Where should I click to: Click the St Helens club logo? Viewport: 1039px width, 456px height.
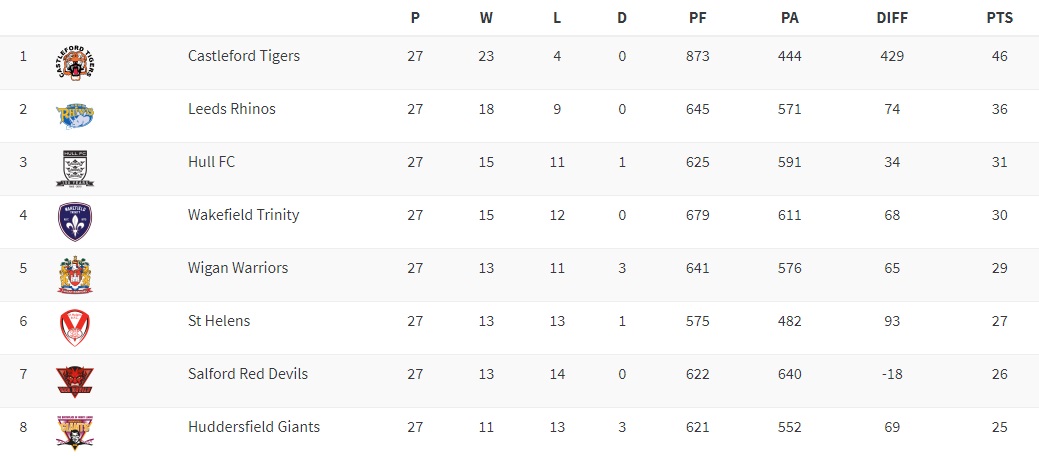pyautogui.click(x=75, y=327)
